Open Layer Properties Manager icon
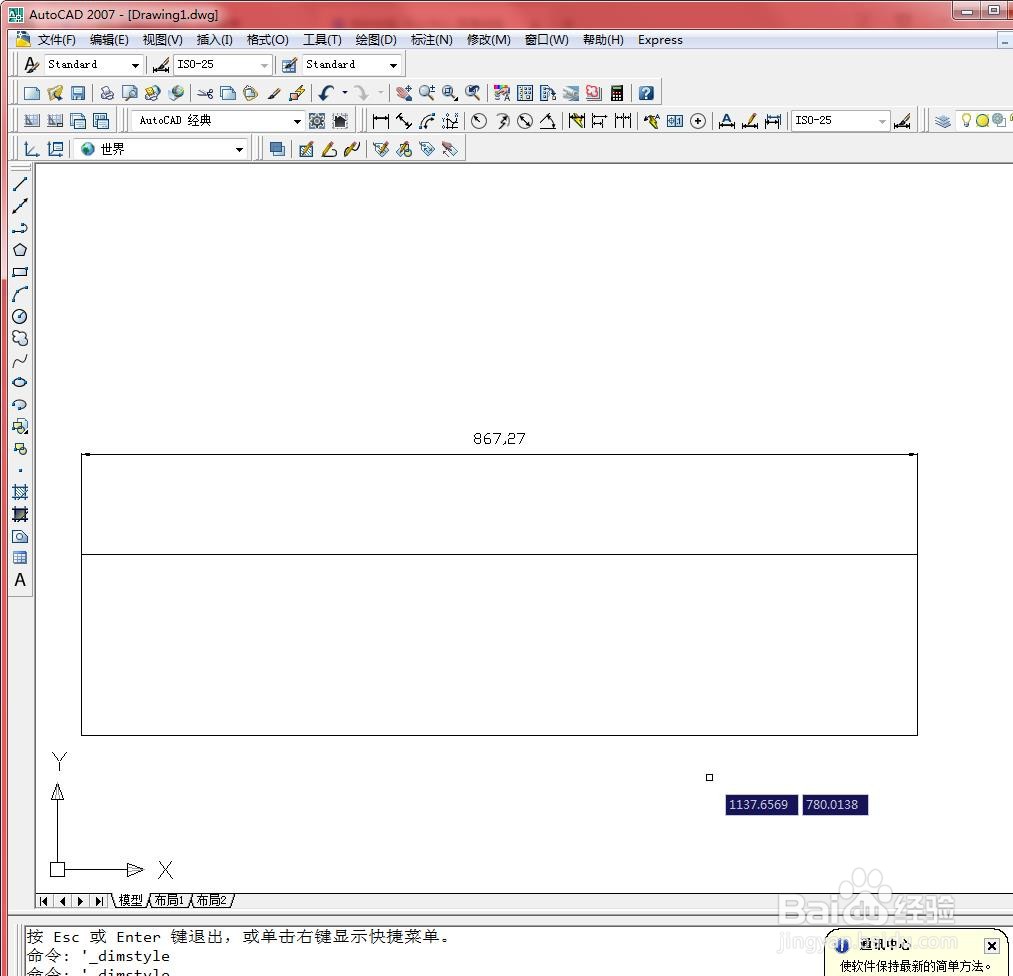The width and height of the screenshot is (1013, 976). point(943,121)
